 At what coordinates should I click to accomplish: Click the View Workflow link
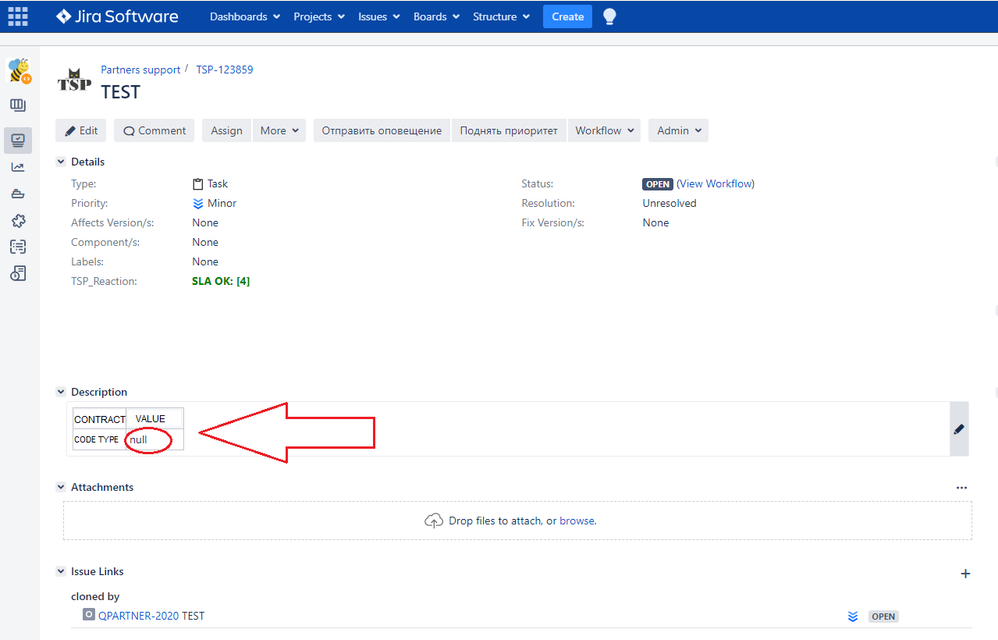(717, 184)
